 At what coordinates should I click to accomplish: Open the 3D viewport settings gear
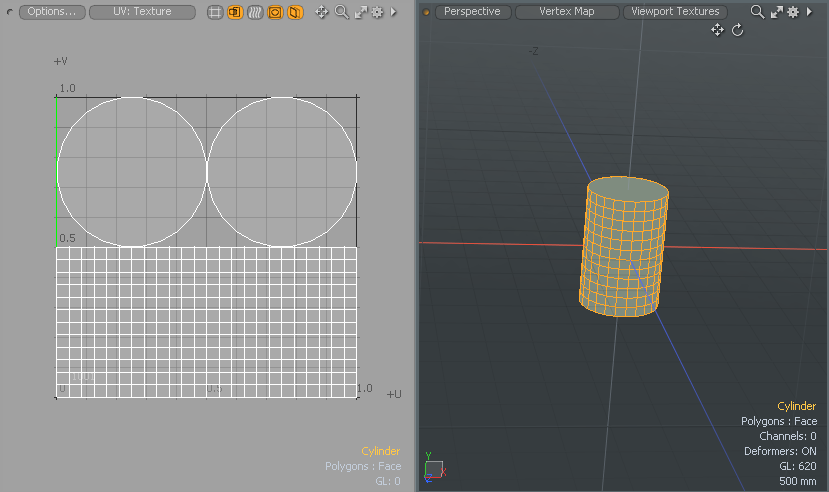click(793, 12)
